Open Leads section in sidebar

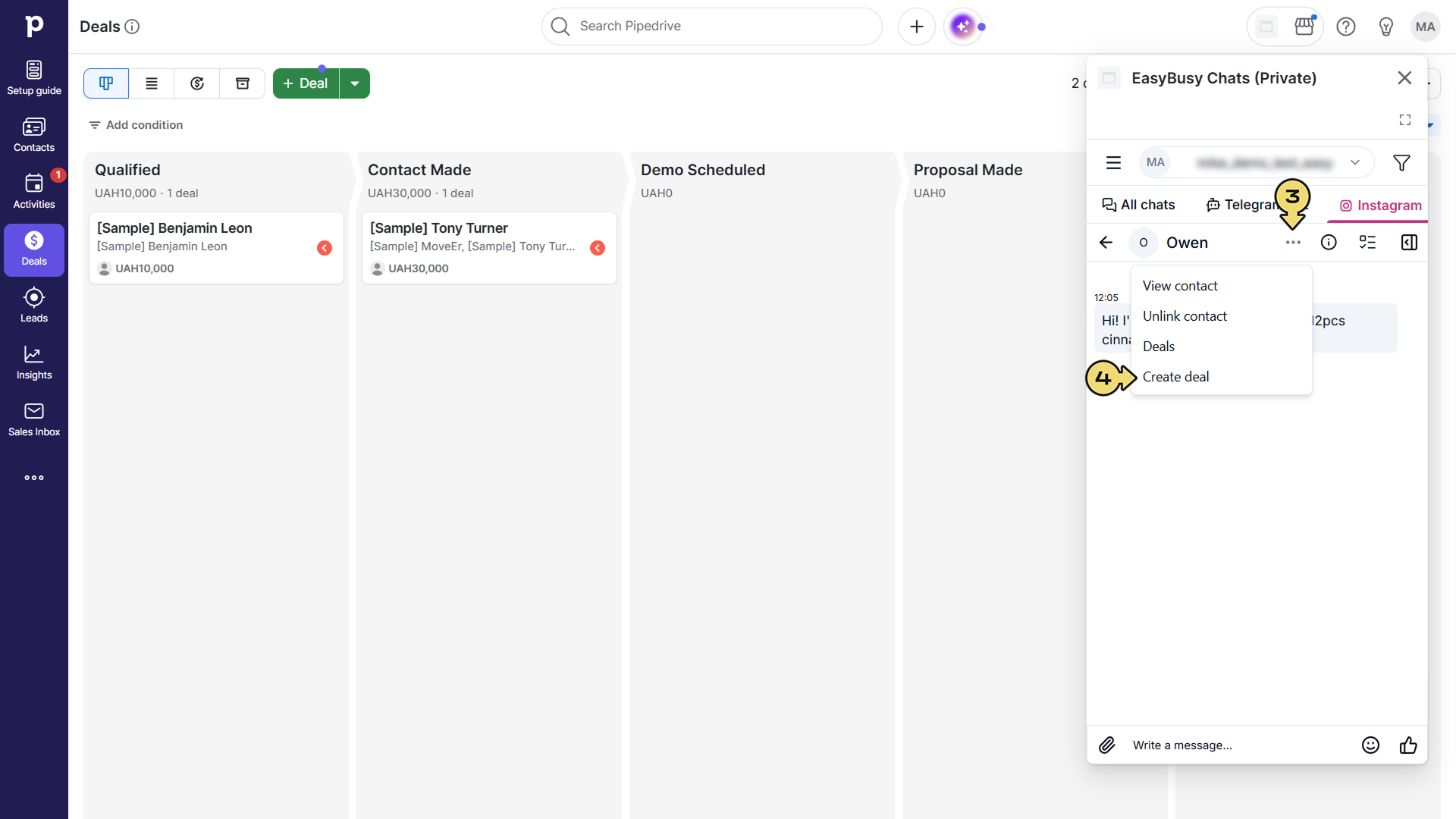34,306
